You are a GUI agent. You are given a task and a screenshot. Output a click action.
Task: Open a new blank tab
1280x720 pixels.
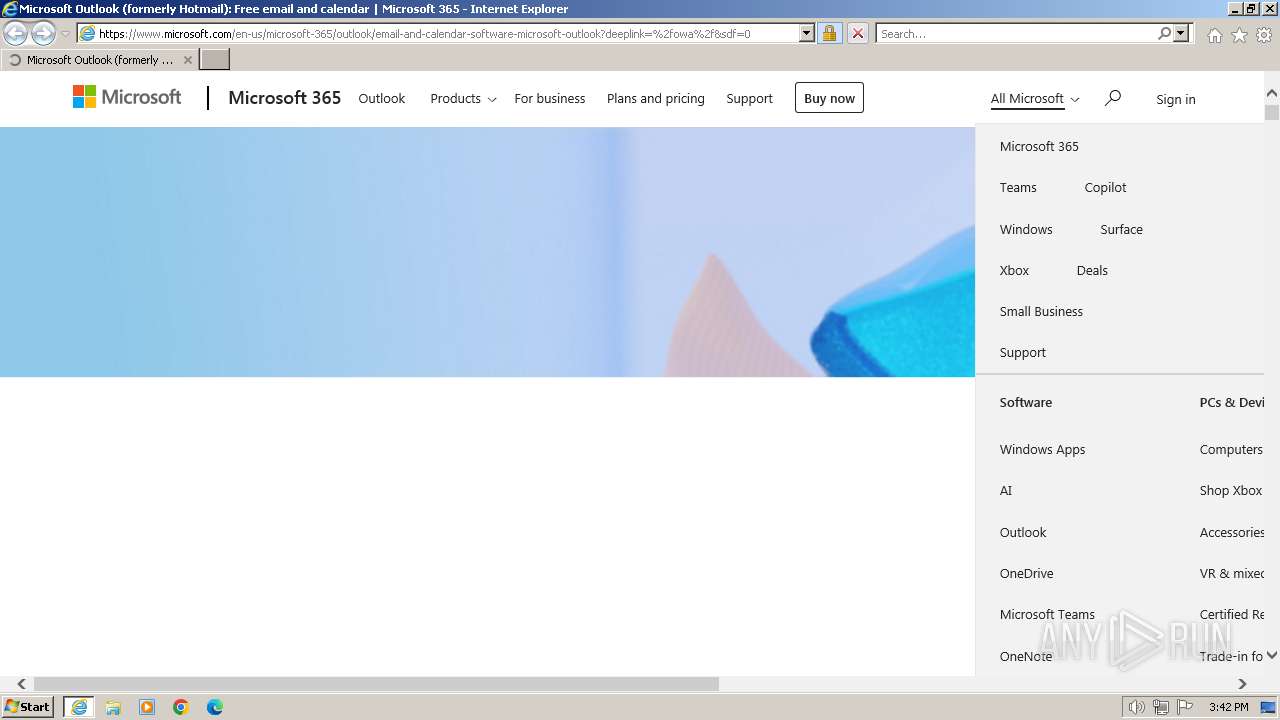(x=215, y=59)
